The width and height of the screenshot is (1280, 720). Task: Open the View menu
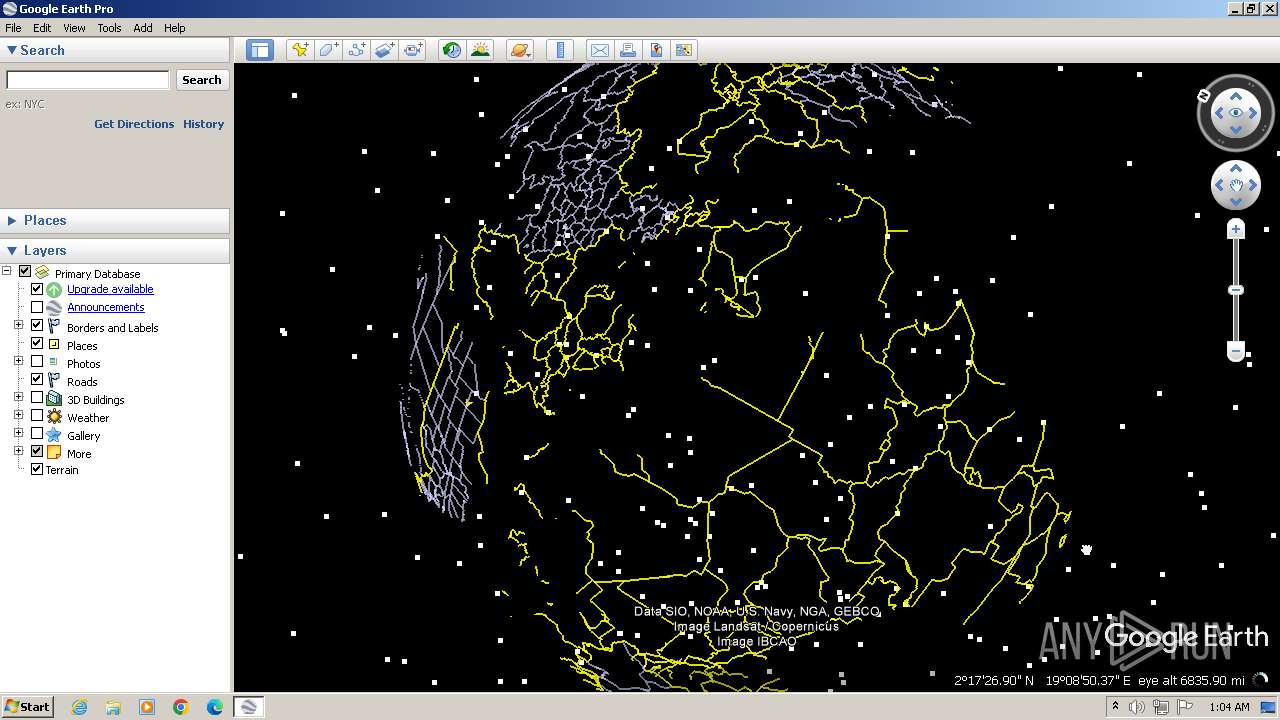(74, 28)
